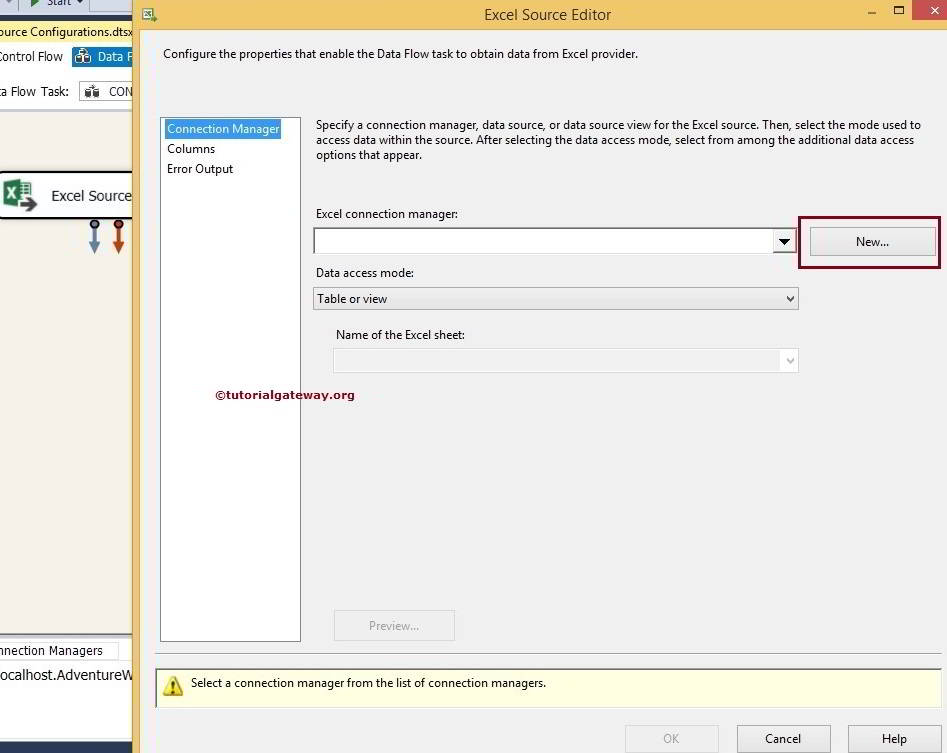Select the Connection Manager page
947x753 pixels.
[x=222, y=128]
